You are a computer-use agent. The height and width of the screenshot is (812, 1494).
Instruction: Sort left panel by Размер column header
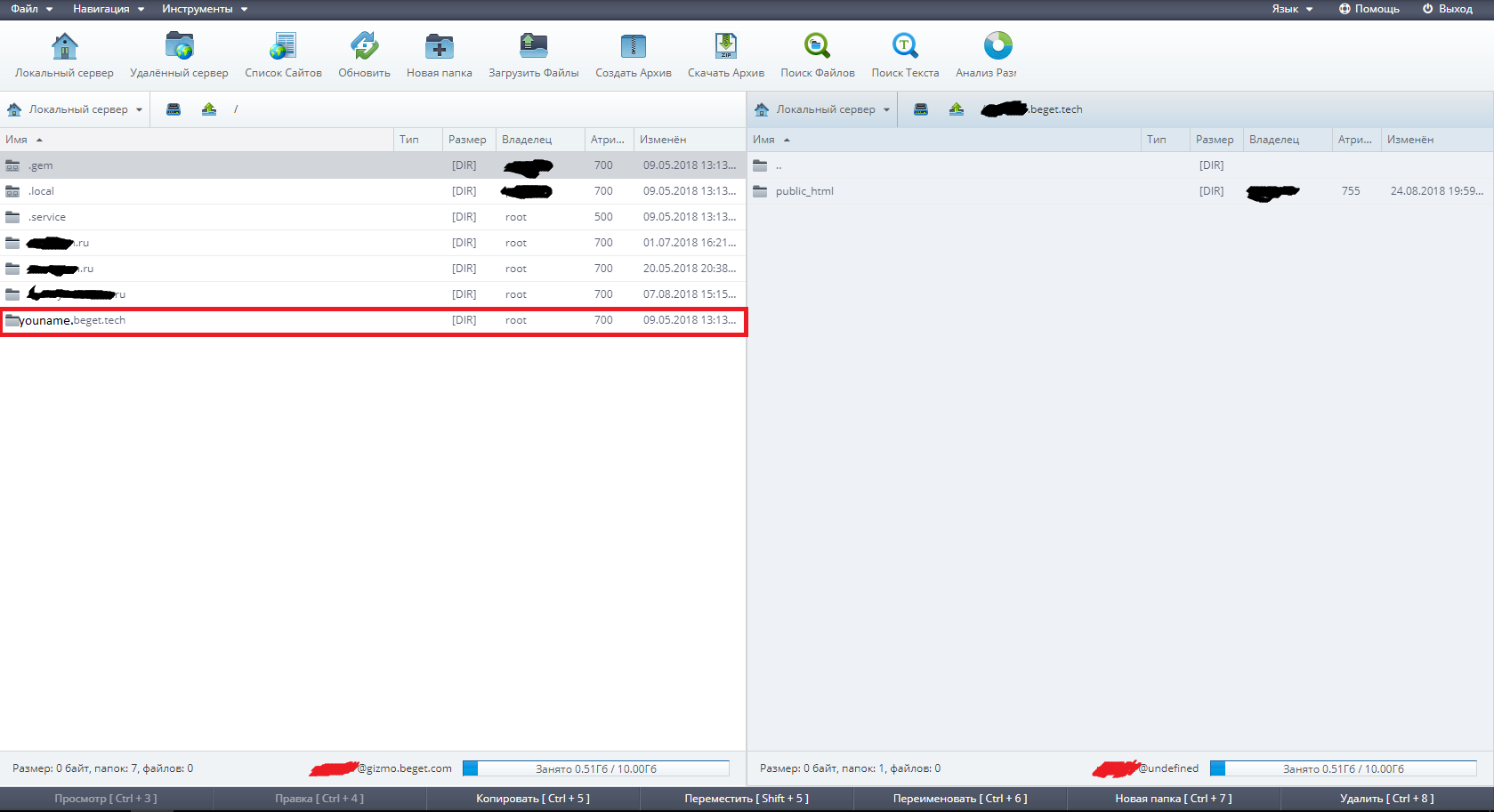tap(467, 140)
